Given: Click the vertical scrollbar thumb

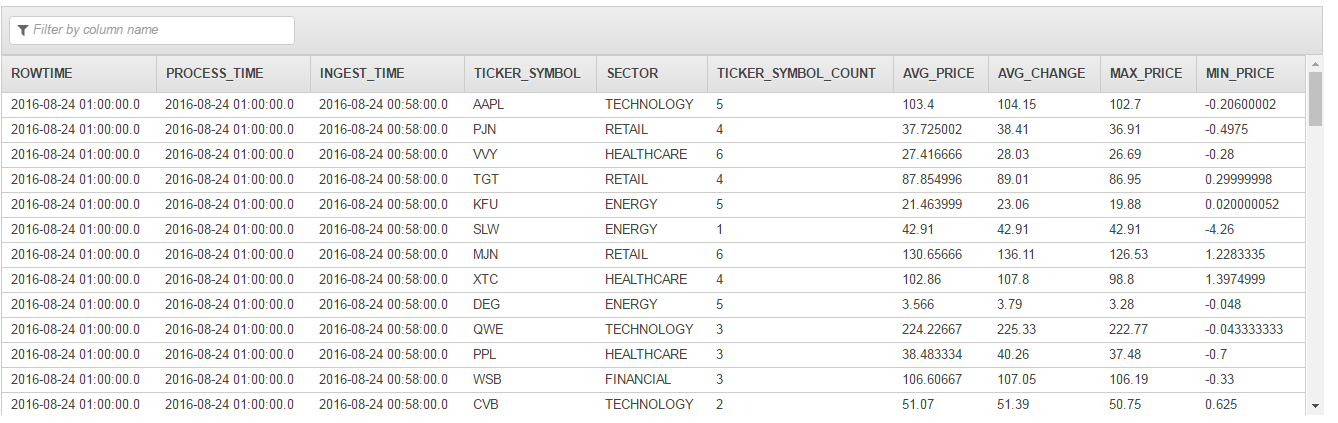Looking at the screenshot, I should click(x=1315, y=99).
